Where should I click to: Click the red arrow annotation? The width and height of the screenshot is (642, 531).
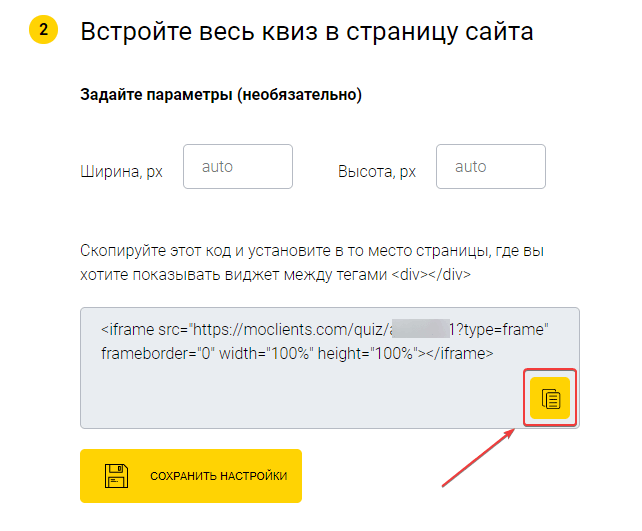point(480,460)
